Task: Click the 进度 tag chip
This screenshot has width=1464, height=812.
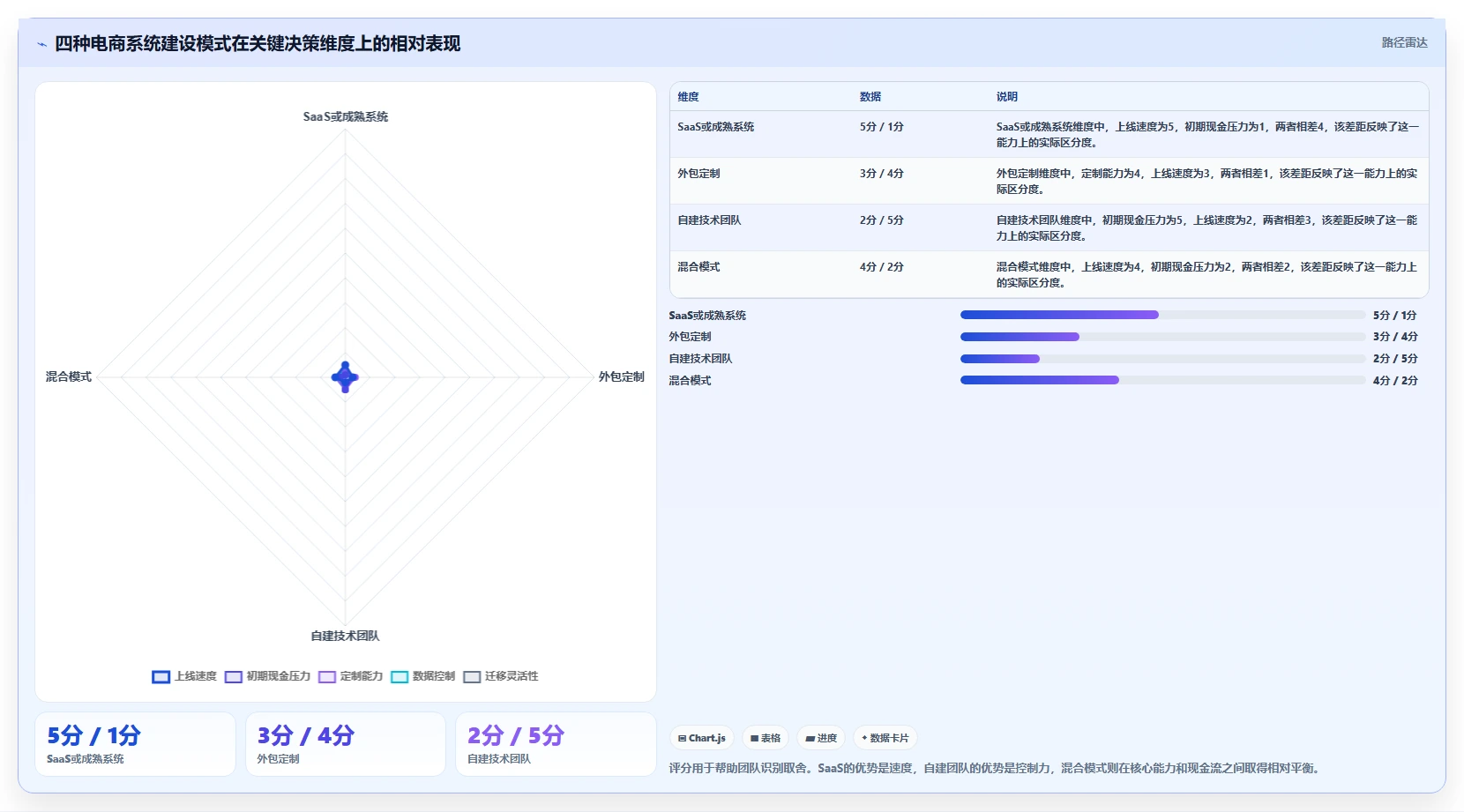Action: [821, 738]
